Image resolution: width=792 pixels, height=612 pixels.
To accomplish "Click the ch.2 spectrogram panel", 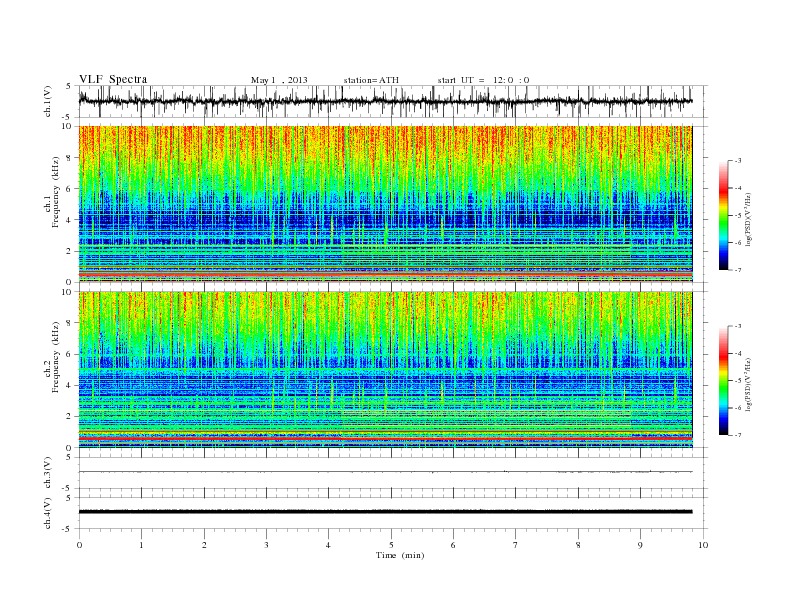I will point(385,369).
